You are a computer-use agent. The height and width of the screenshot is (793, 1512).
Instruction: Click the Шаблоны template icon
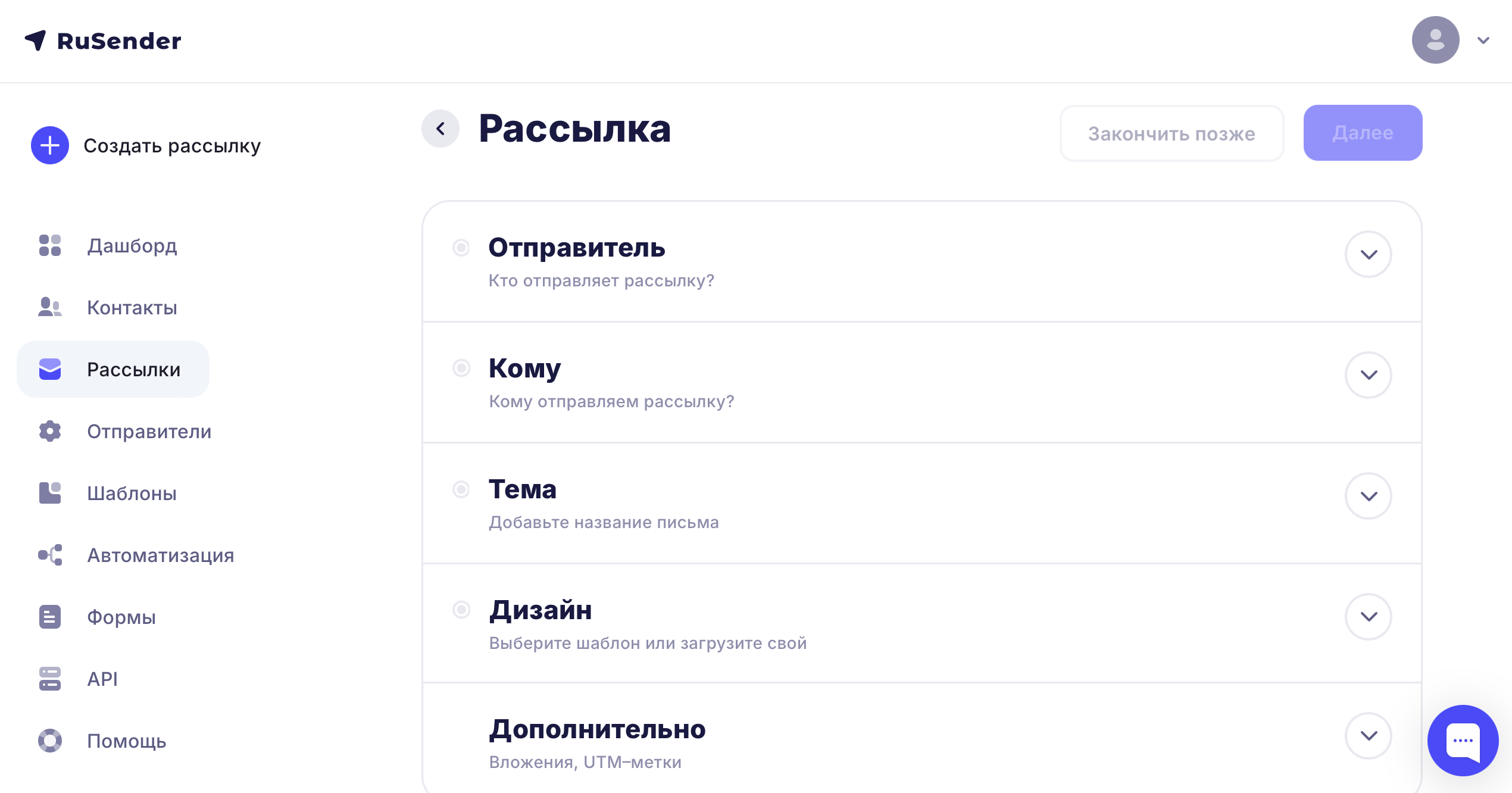(50, 493)
